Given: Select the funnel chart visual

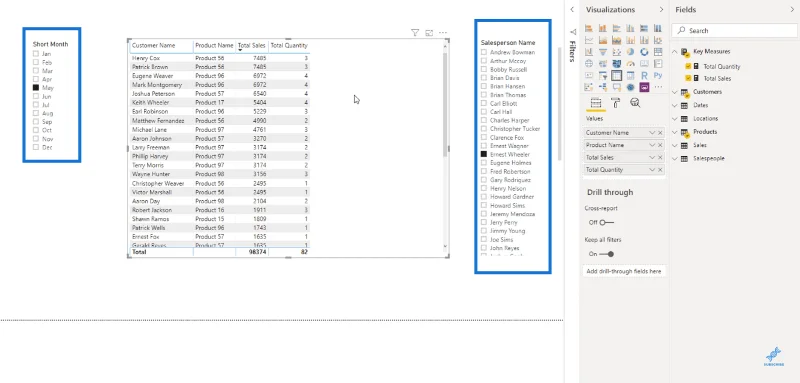Looking at the screenshot, I should point(603,52).
